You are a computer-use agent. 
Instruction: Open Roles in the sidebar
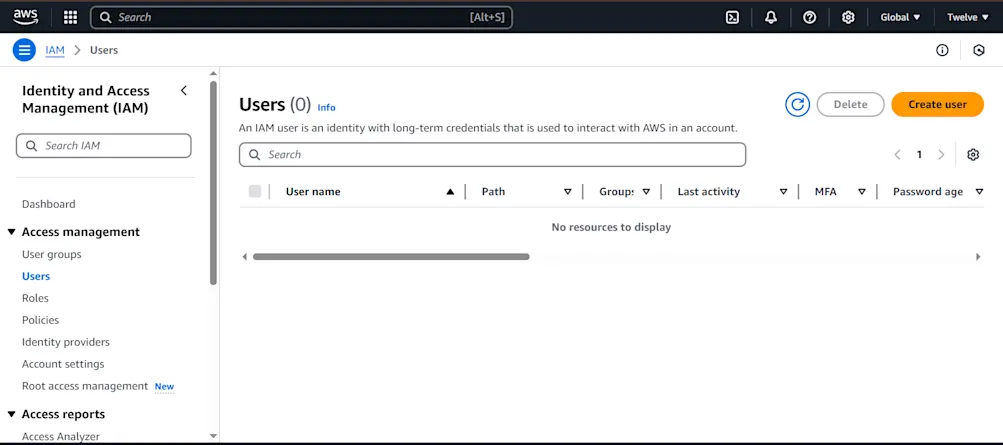[x=35, y=298]
